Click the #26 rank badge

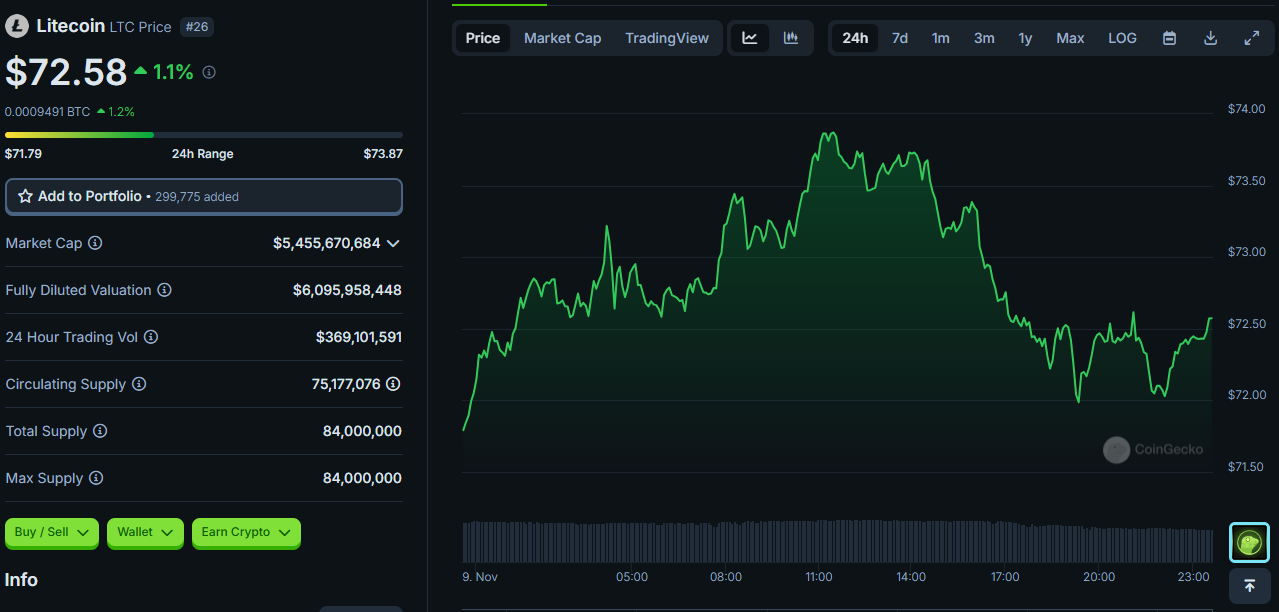click(x=197, y=27)
